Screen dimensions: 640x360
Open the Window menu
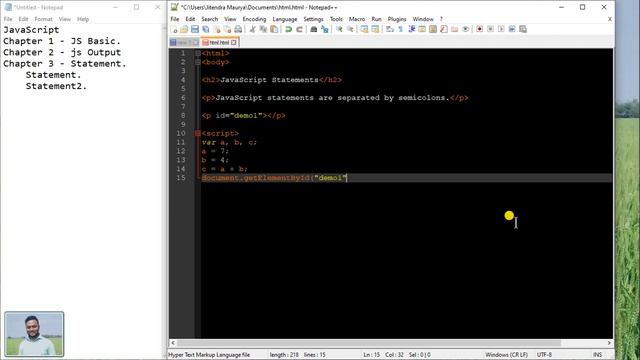click(422, 19)
